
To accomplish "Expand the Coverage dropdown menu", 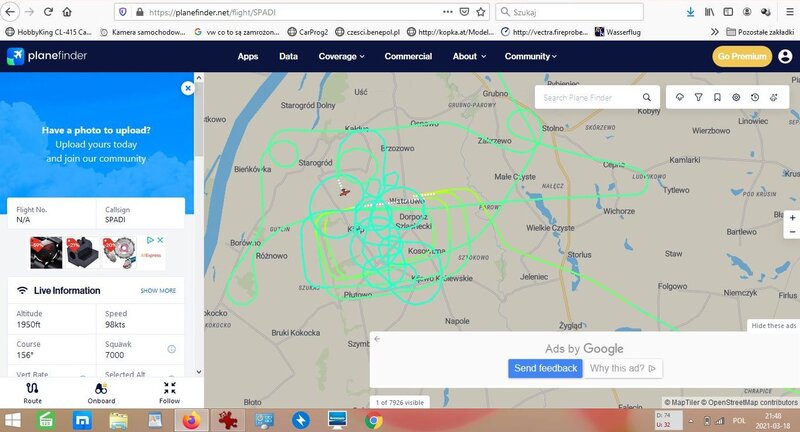I will tap(341, 56).
